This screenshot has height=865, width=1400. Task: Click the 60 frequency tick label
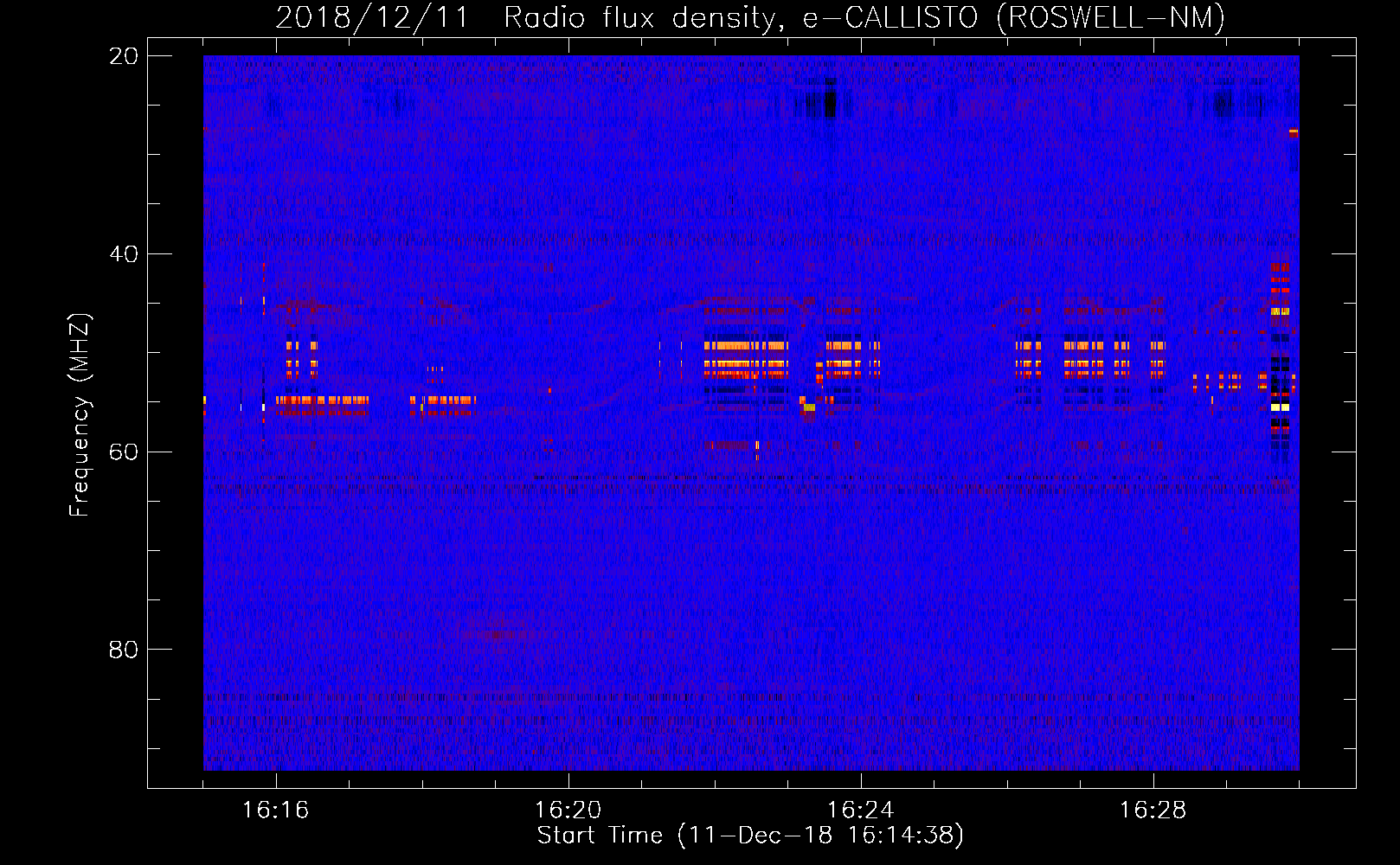(124, 452)
